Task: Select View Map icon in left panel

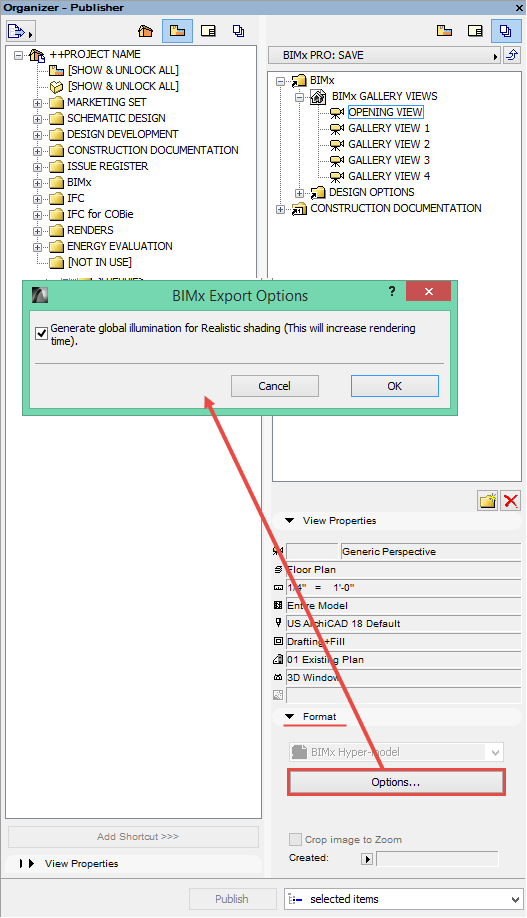Action: [177, 31]
